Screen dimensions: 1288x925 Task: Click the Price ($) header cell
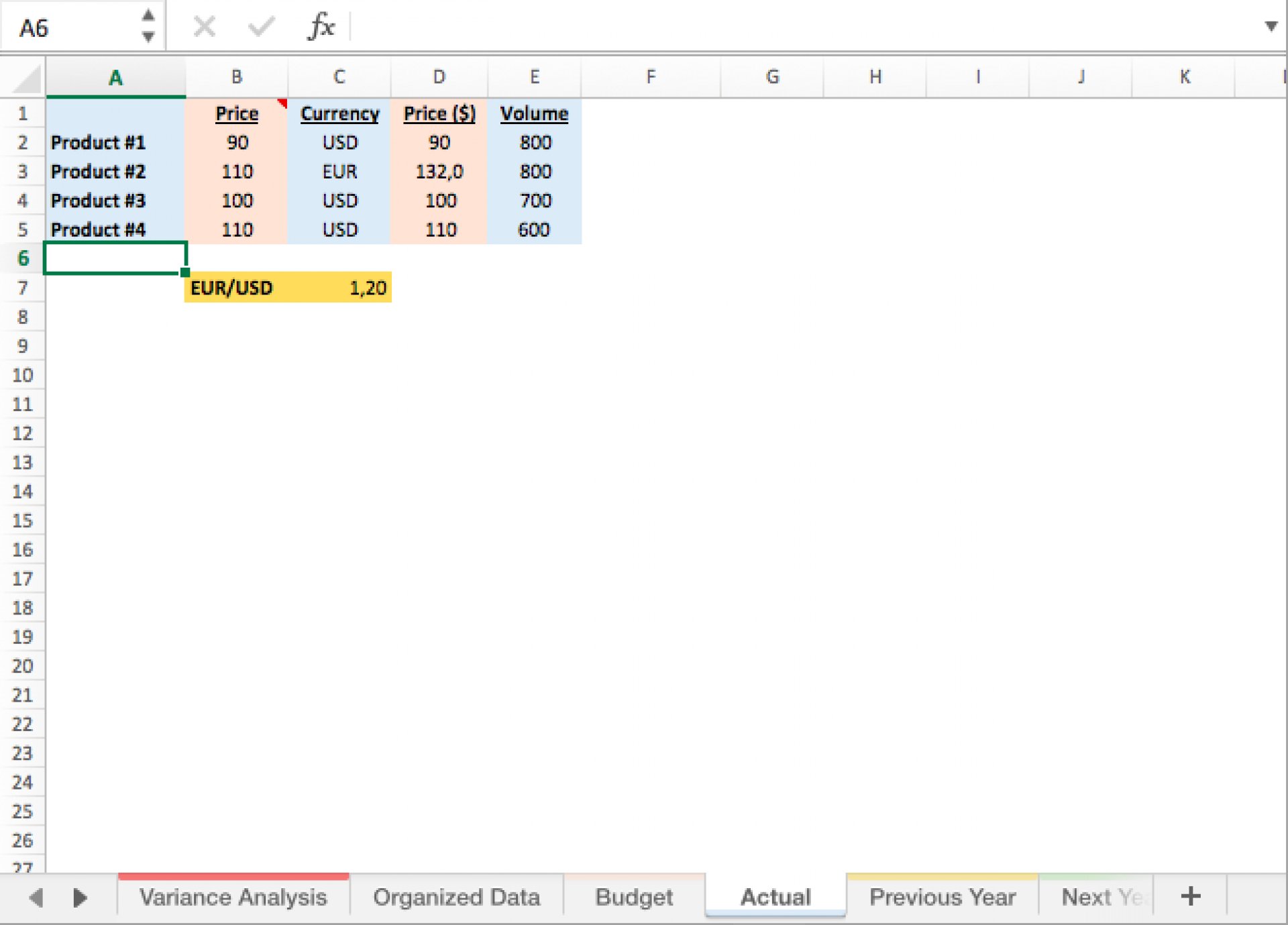coord(439,113)
